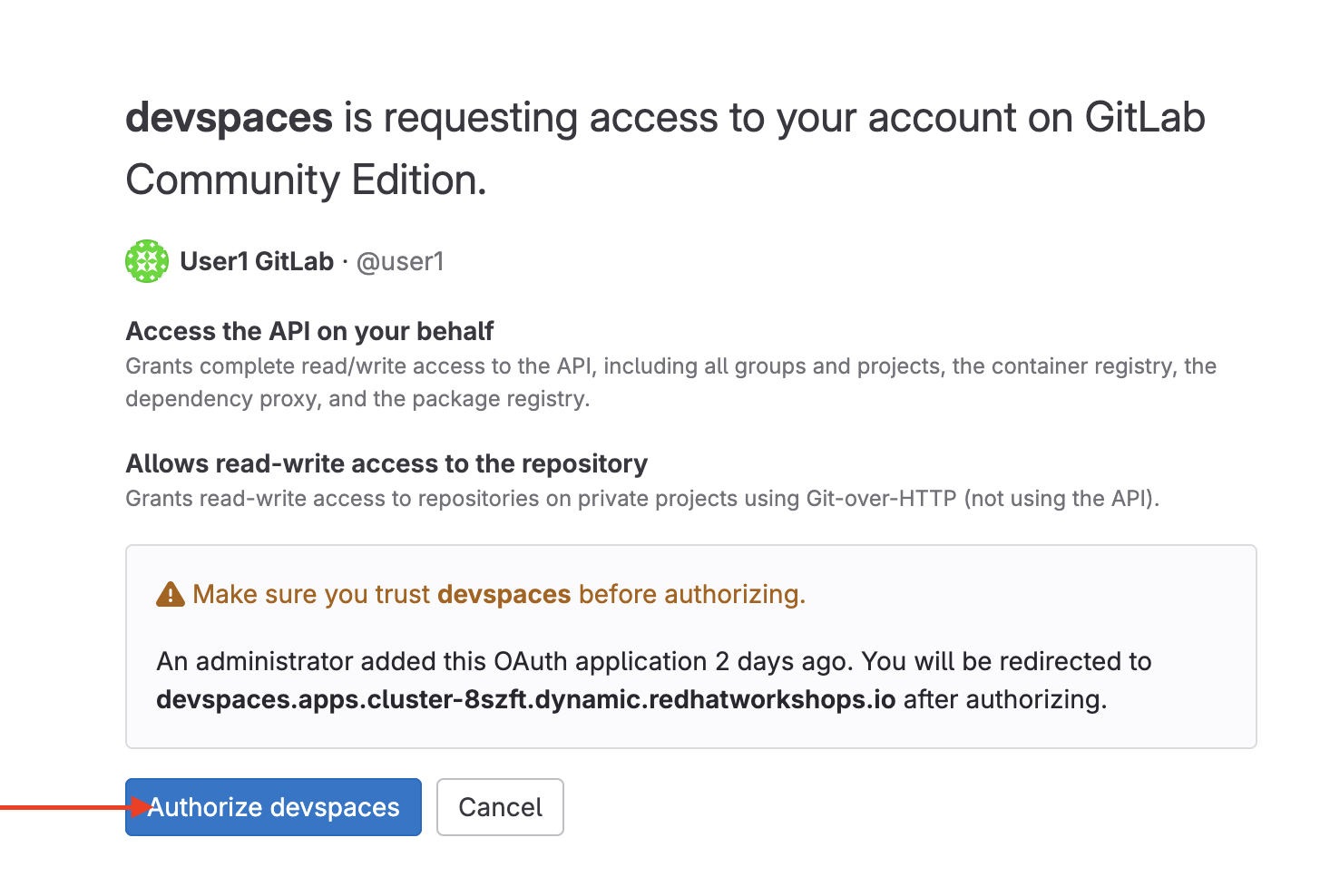1330x896 pixels.
Task: Click the @user1 username link
Action: point(402,261)
